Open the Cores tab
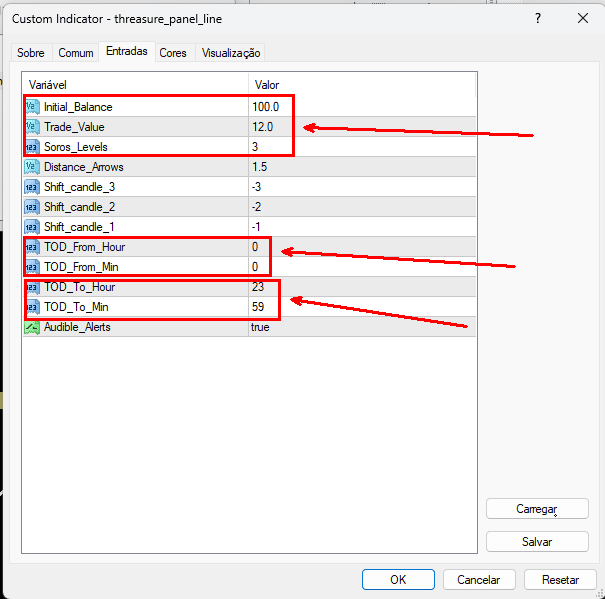The image size is (605, 599). pos(173,53)
